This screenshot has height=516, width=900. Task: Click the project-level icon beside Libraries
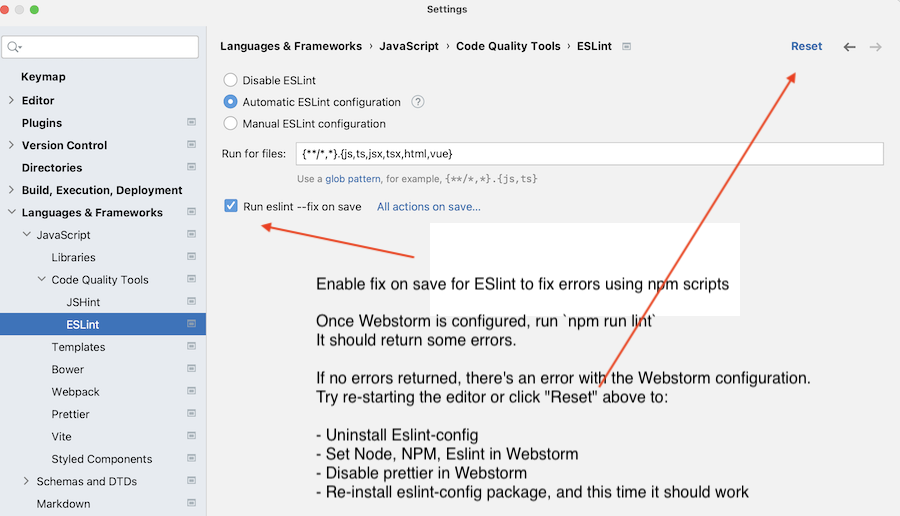(192, 257)
